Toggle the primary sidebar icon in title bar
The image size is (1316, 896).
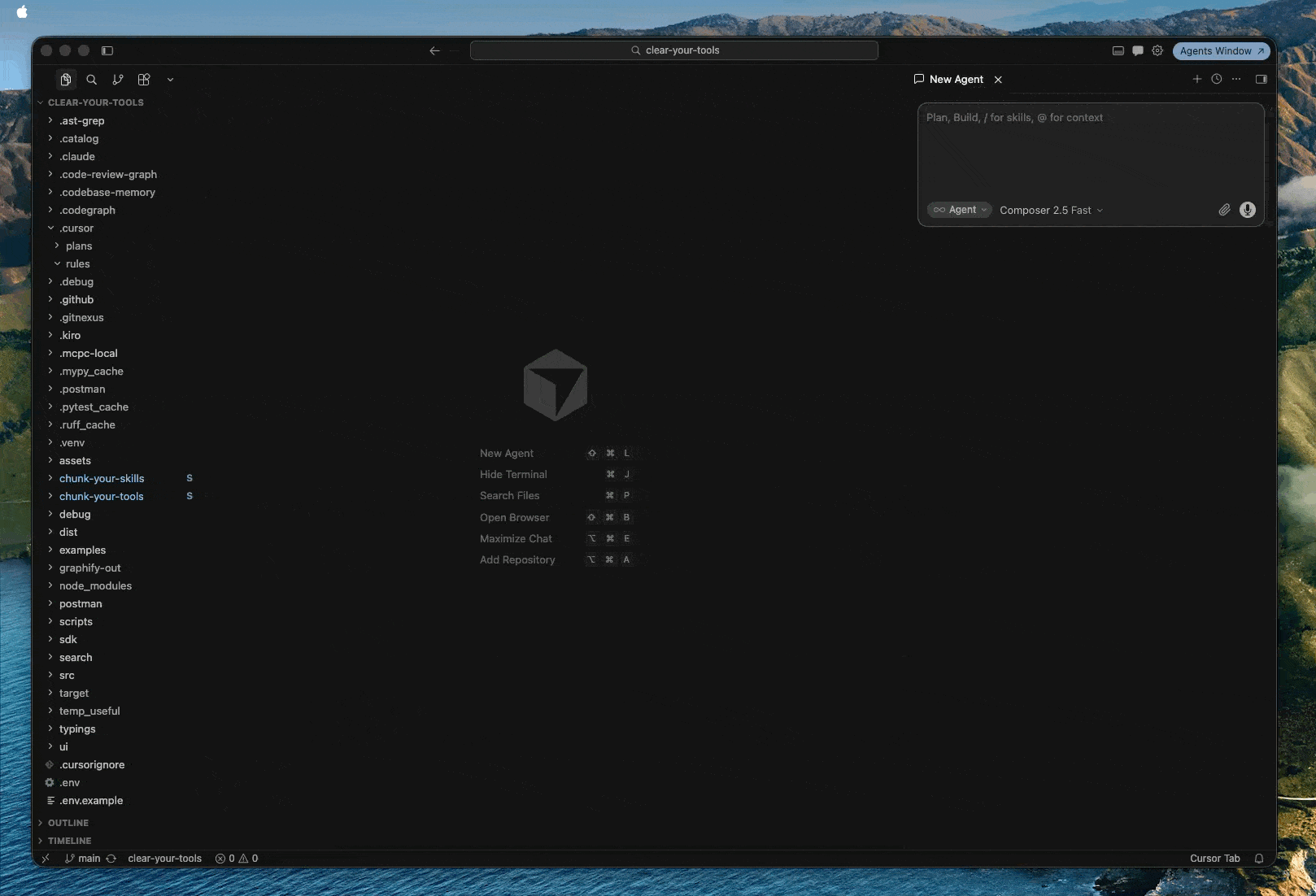(x=107, y=50)
